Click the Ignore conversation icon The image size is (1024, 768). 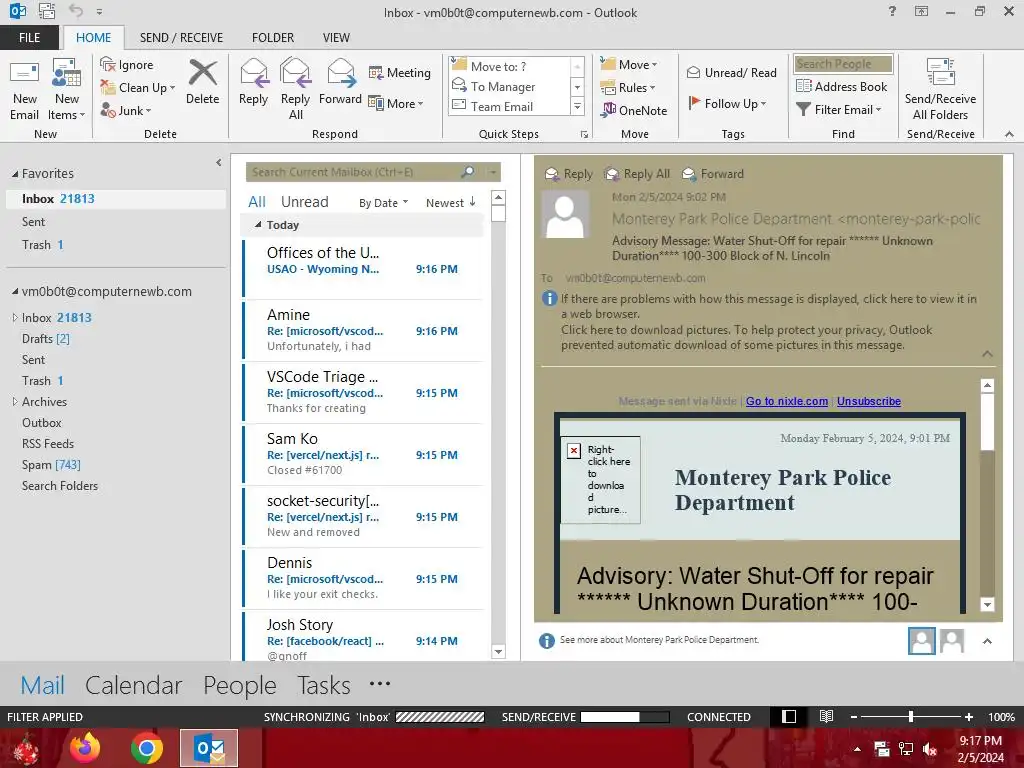pyautogui.click(x=108, y=64)
